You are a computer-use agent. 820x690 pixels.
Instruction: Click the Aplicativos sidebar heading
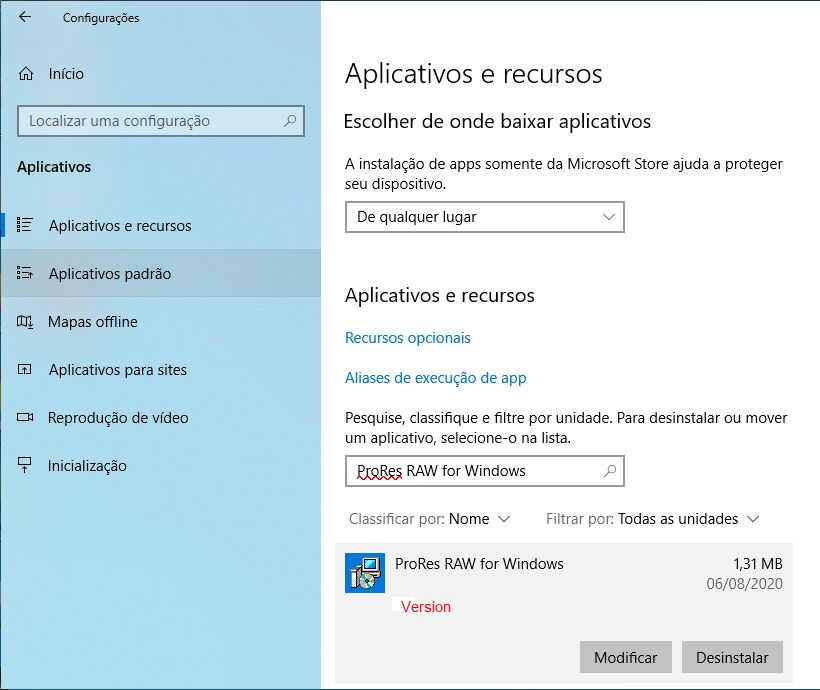click(x=54, y=167)
